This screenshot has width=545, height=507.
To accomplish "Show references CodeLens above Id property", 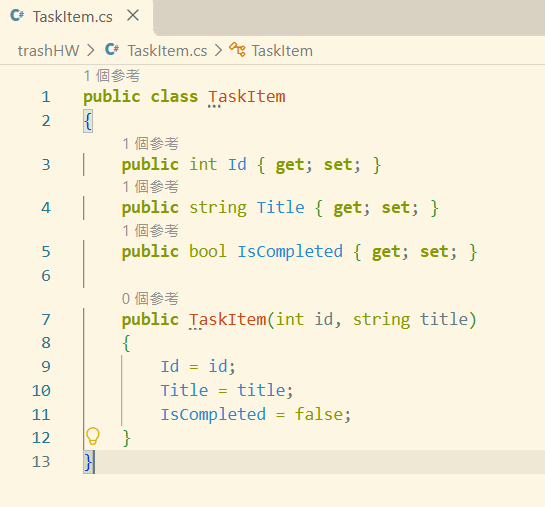I will pyautogui.click(x=151, y=143).
